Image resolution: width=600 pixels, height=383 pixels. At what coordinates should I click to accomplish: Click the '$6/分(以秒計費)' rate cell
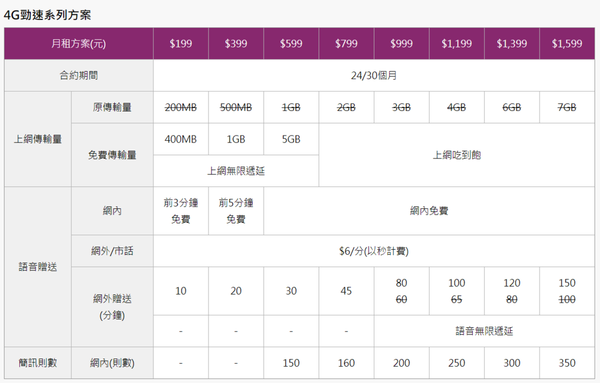tap(374, 251)
